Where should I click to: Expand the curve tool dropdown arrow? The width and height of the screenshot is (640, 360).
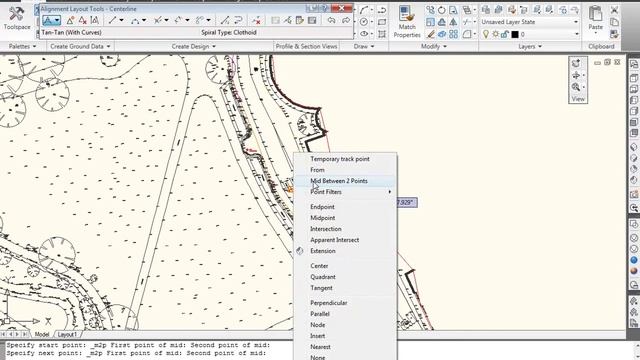144,20
